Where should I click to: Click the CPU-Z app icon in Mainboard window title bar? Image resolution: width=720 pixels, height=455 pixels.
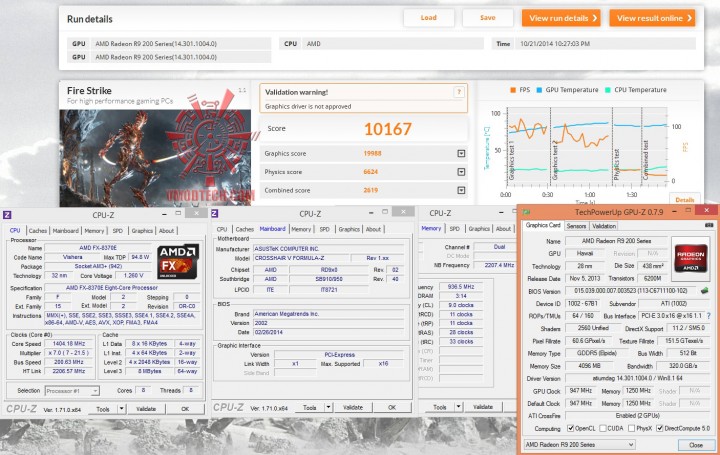tap(214, 213)
